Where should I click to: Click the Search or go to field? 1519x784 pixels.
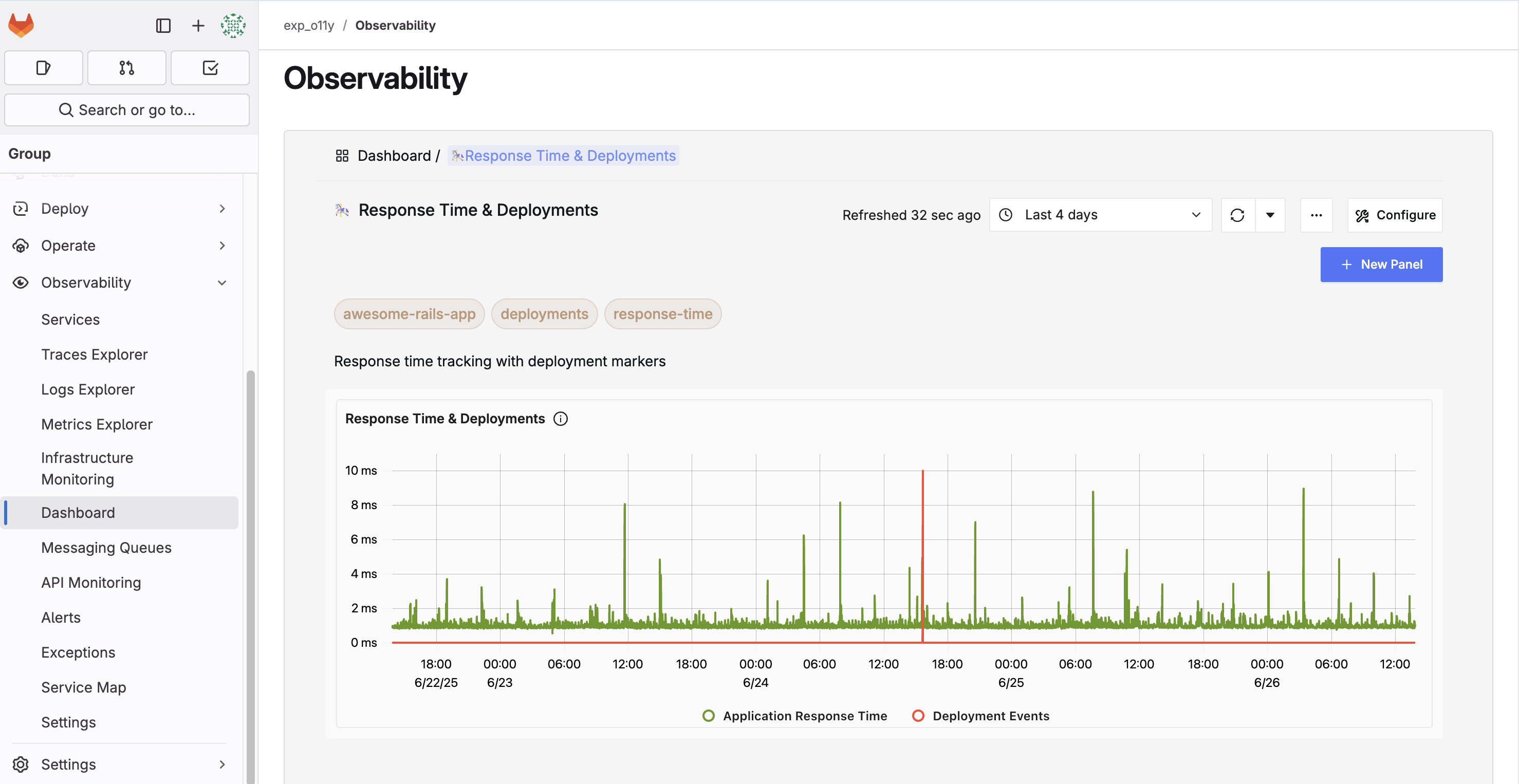pyautogui.click(x=127, y=109)
